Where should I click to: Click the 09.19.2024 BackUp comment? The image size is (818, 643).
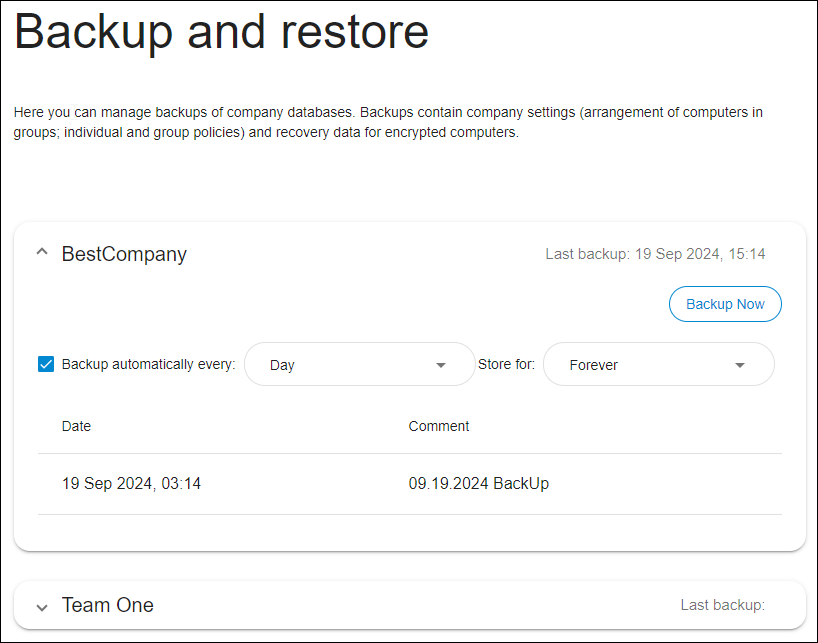tap(478, 483)
